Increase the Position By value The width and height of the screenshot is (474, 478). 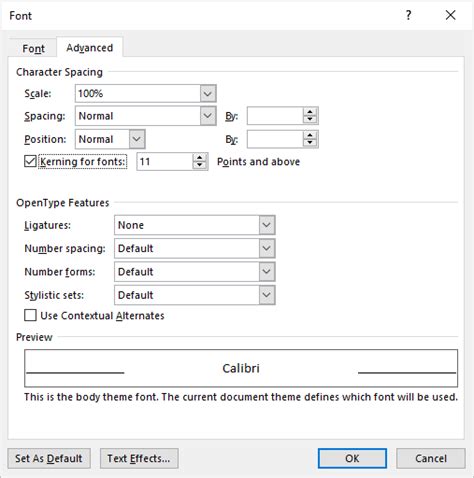pos(310,135)
